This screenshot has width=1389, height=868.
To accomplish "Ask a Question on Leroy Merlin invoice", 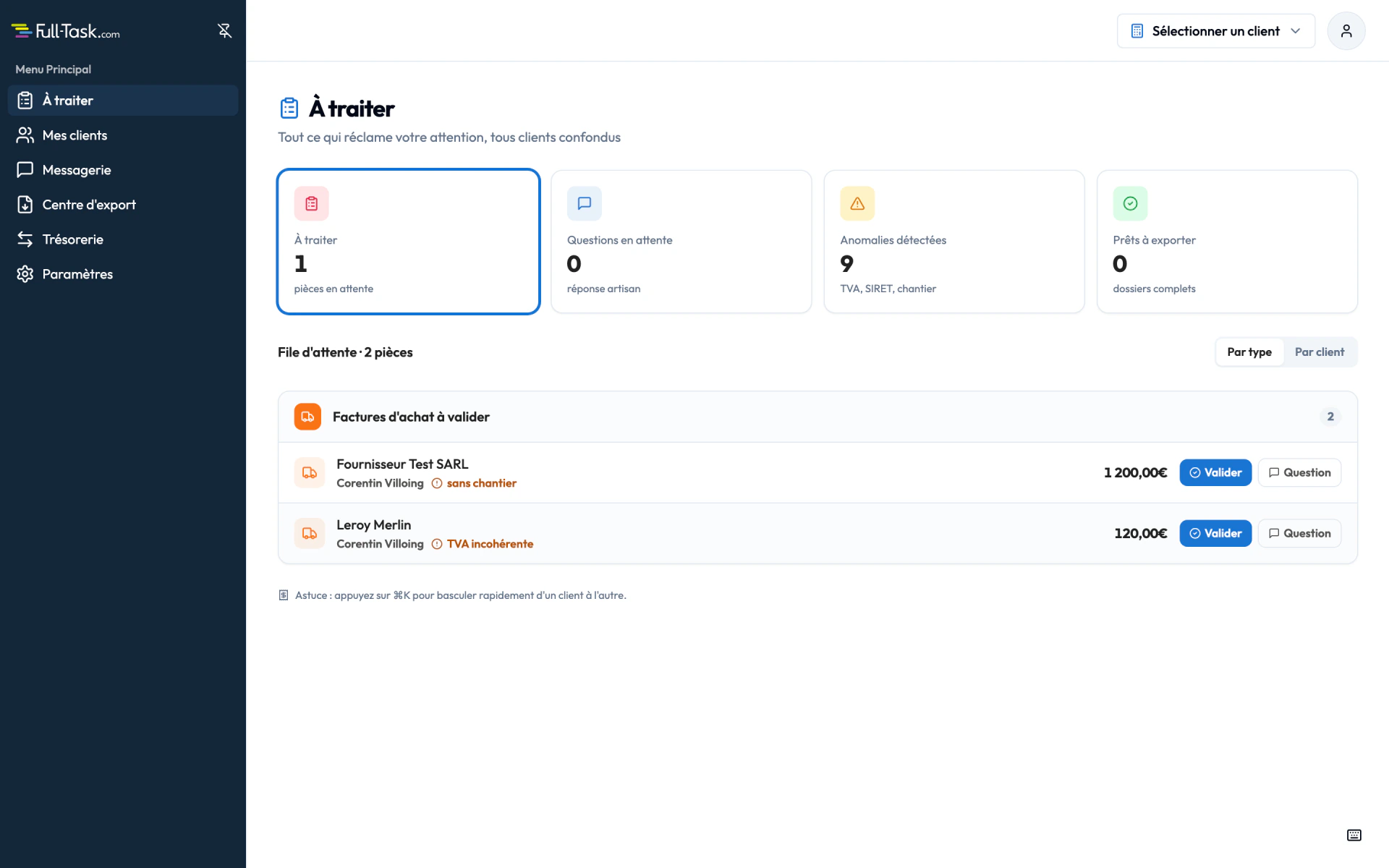I will point(1299,533).
